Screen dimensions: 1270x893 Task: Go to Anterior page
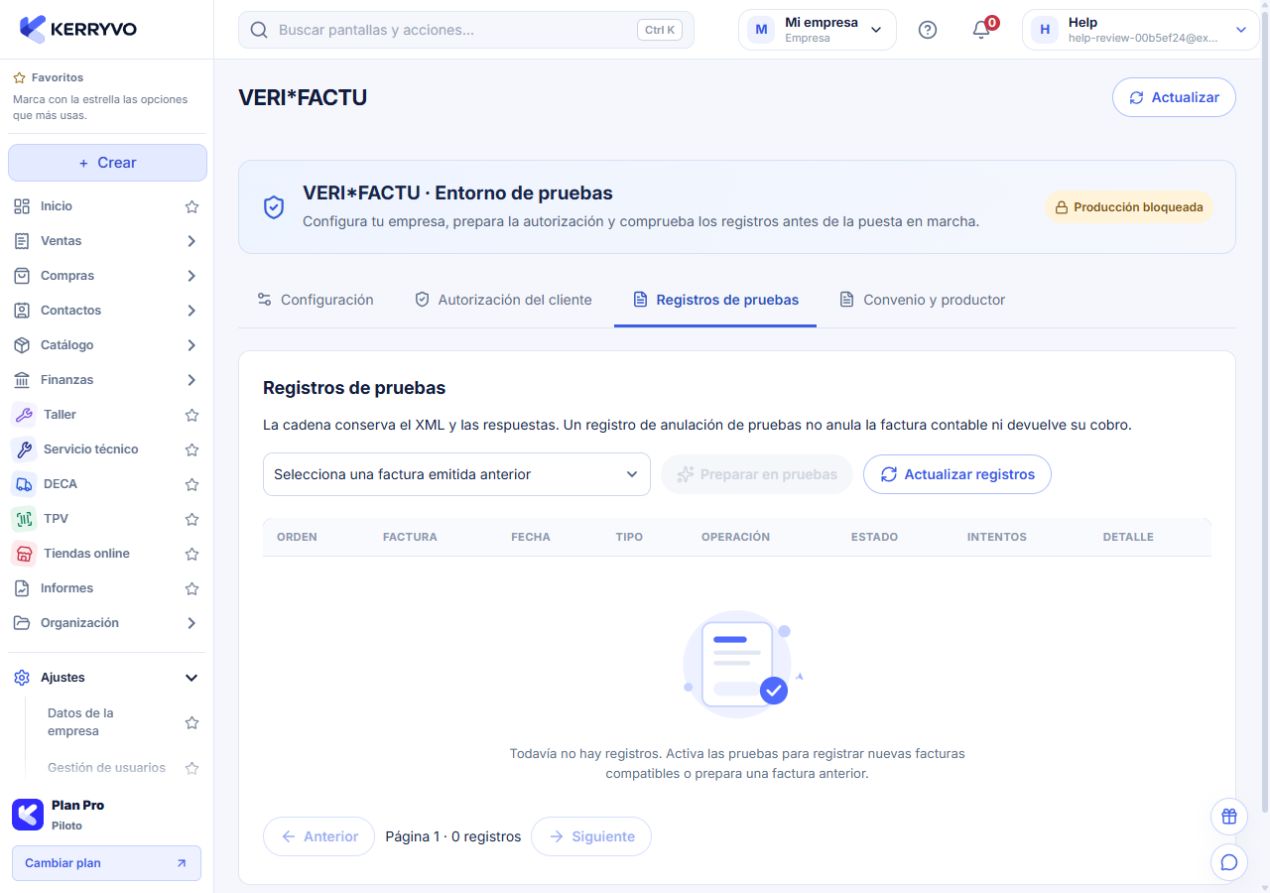(319, 836)
